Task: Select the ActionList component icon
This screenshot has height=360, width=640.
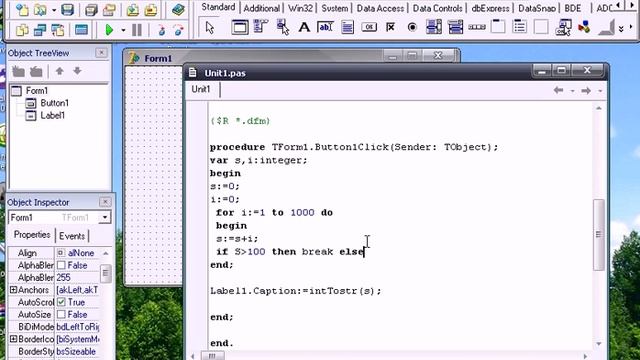Action: point(563,27)
